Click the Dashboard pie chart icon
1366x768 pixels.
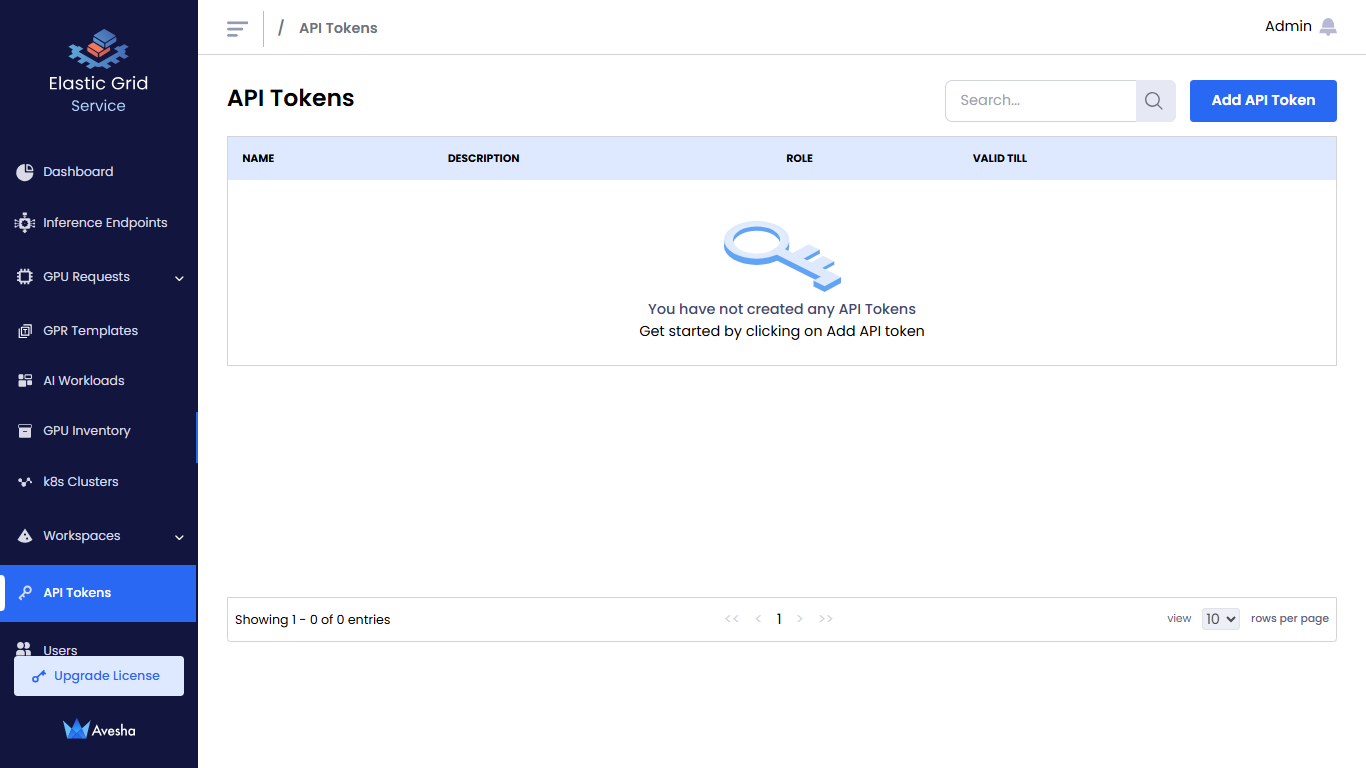coord(25,172)
